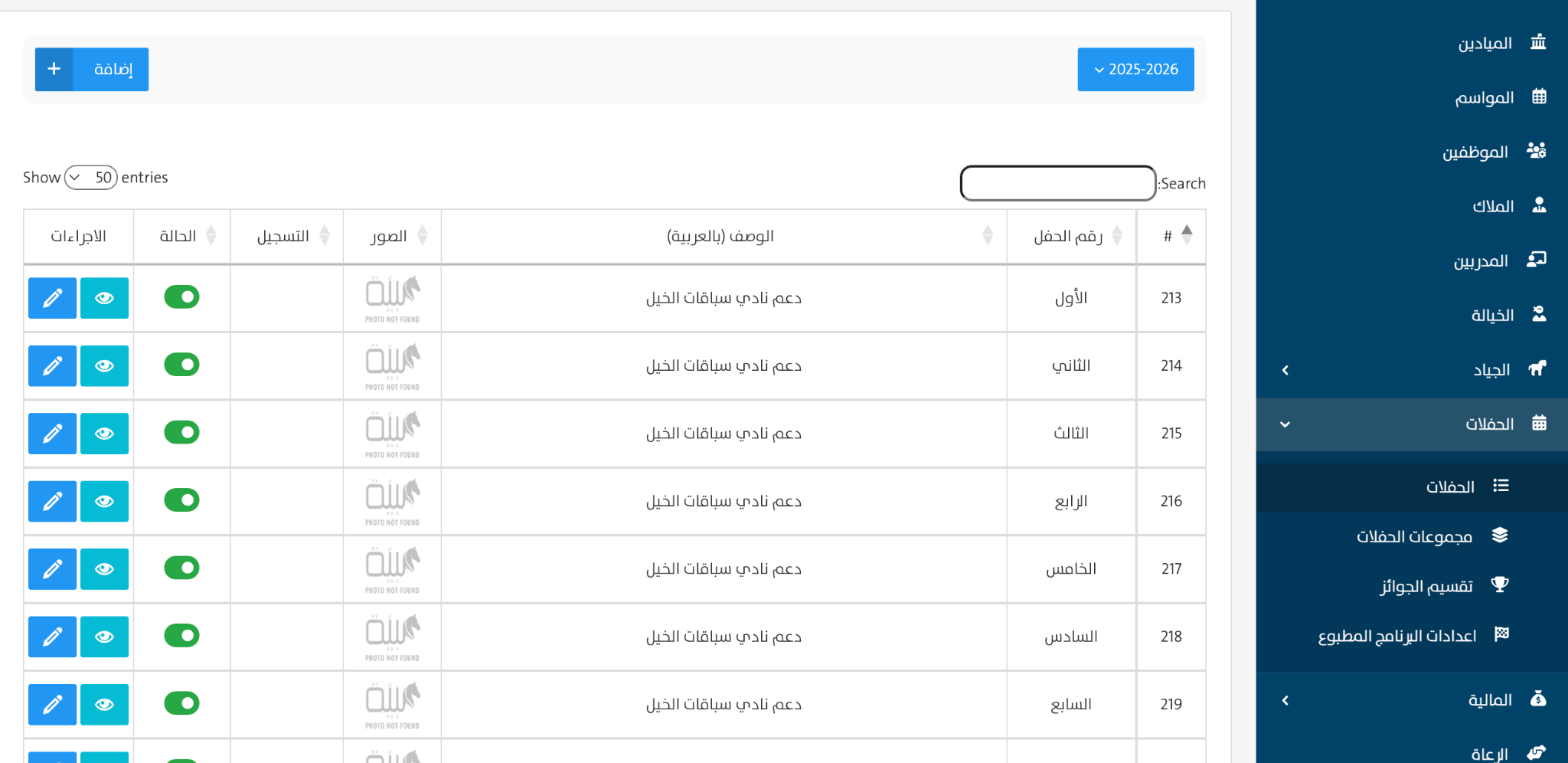Toggle status switch for row 213

[x=181, y=296]
